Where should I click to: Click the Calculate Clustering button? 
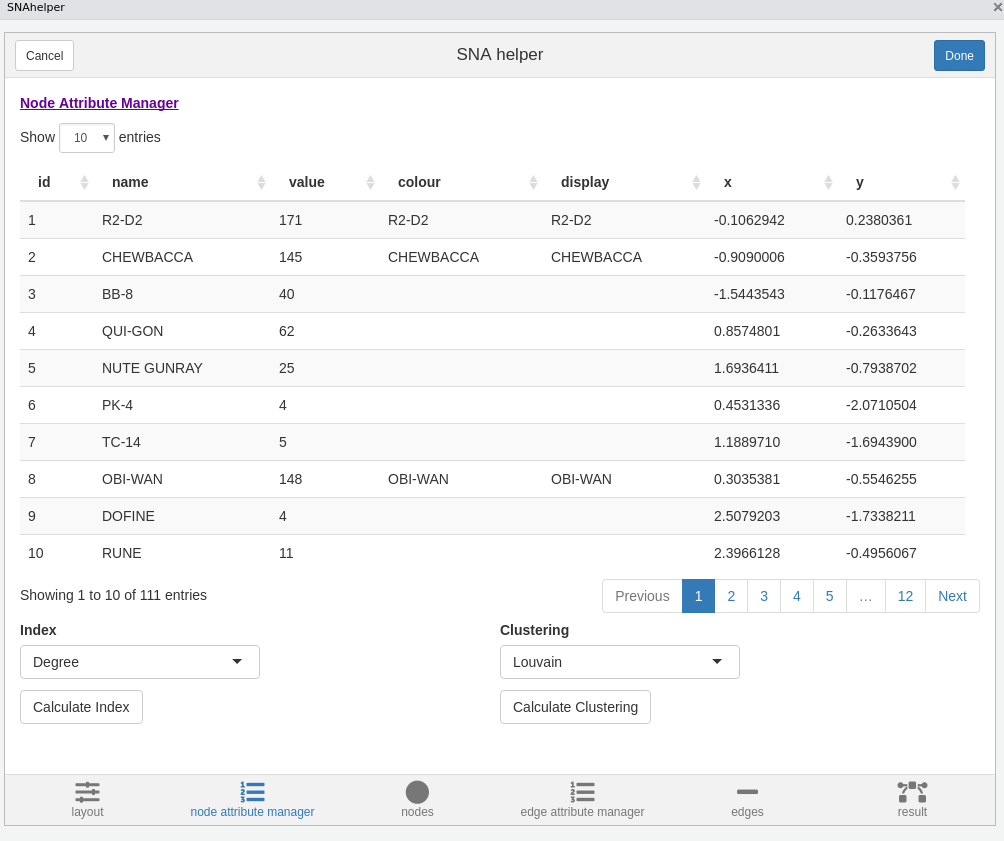coord(575,707)
